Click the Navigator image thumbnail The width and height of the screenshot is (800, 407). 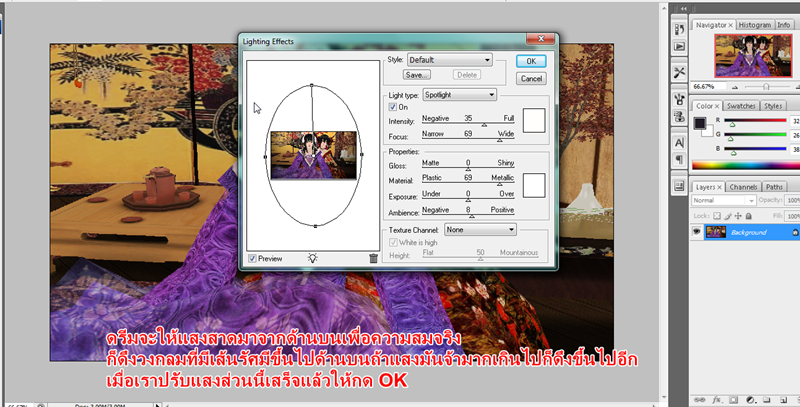point(753,56)
